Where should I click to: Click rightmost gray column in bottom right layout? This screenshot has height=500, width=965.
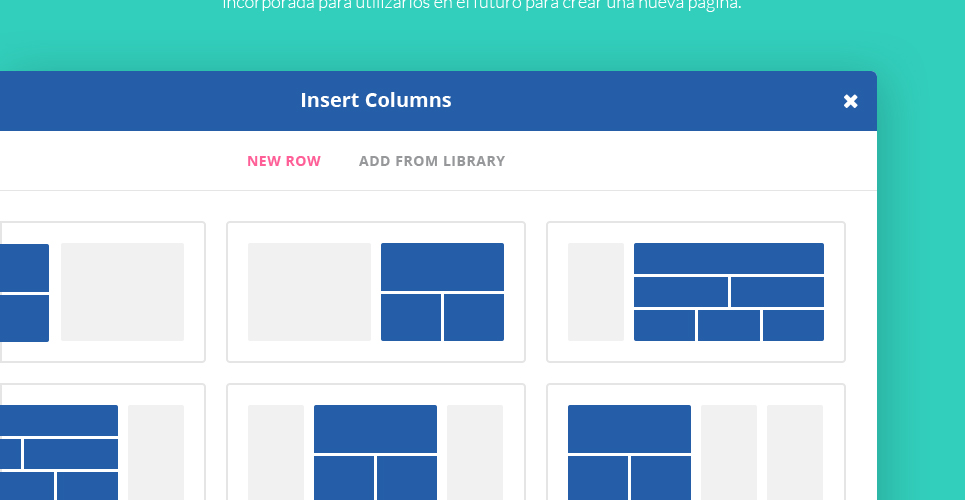tap(795, 453)
